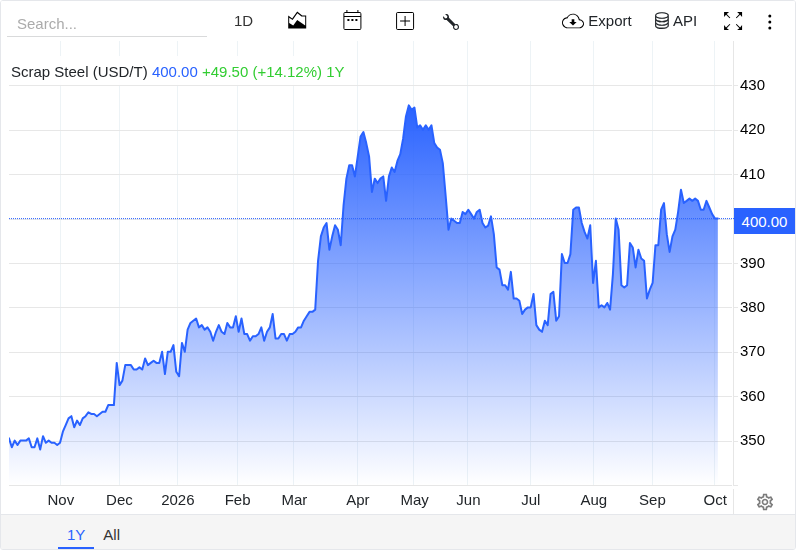The height and width of the screenshot is (550, 796).
Task: Toggle fullscreen with the expand arrows icon
Action: pyautogui.click(x=733, y=21)
